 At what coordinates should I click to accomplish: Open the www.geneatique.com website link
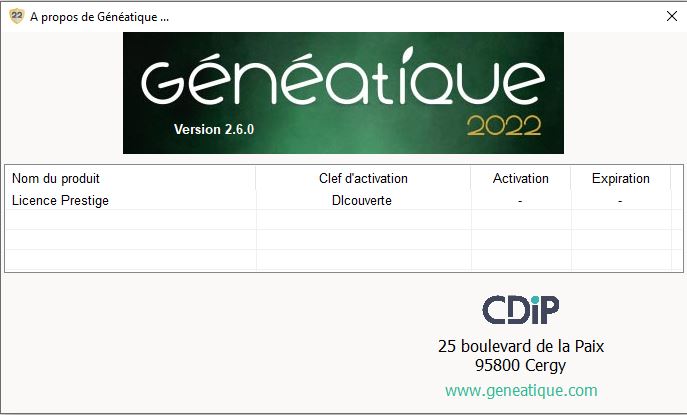[521, 390]
